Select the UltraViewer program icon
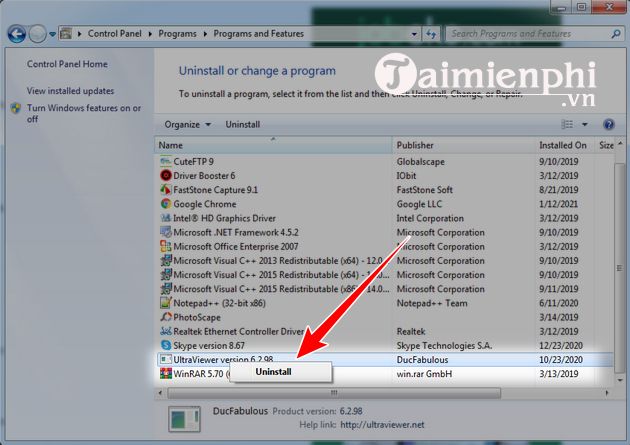The height and width of the screenshot is (445, 630). tap(166, 359)
